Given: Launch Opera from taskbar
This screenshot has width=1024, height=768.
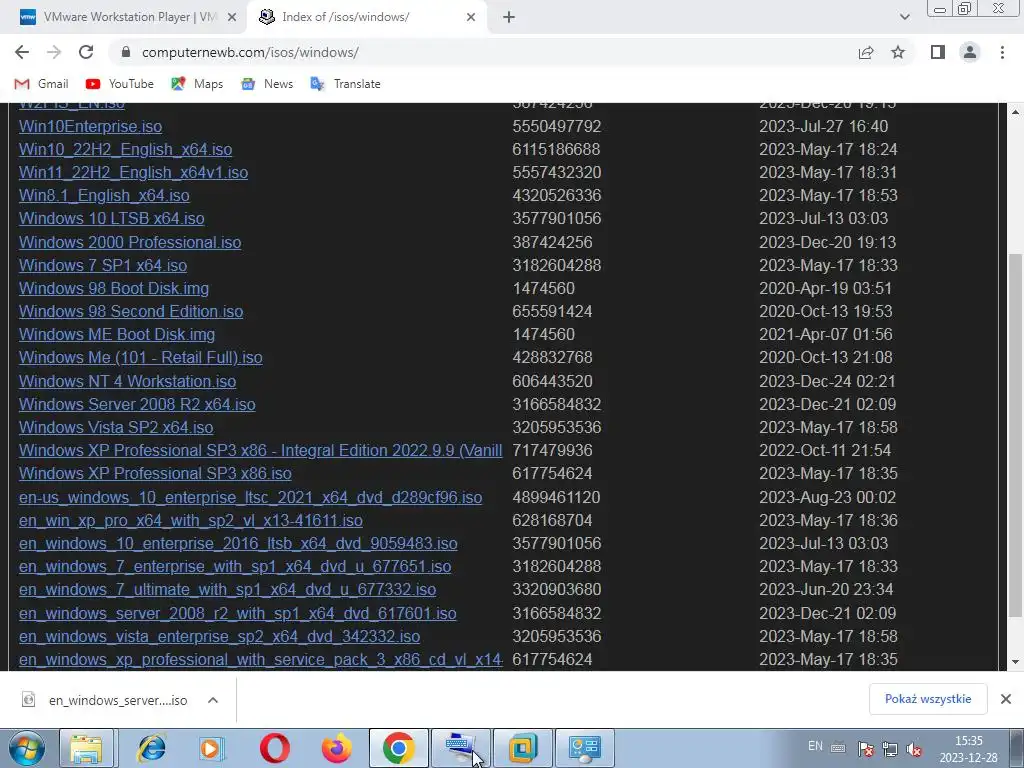Looking at the screenshot, I should tap(274, 748).
